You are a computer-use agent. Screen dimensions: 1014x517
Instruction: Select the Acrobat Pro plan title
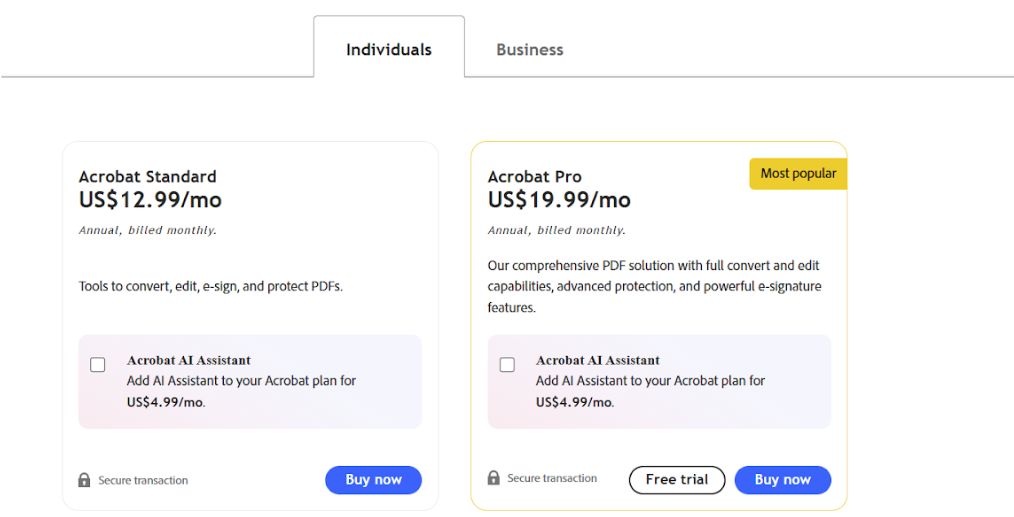coord(535,177)
